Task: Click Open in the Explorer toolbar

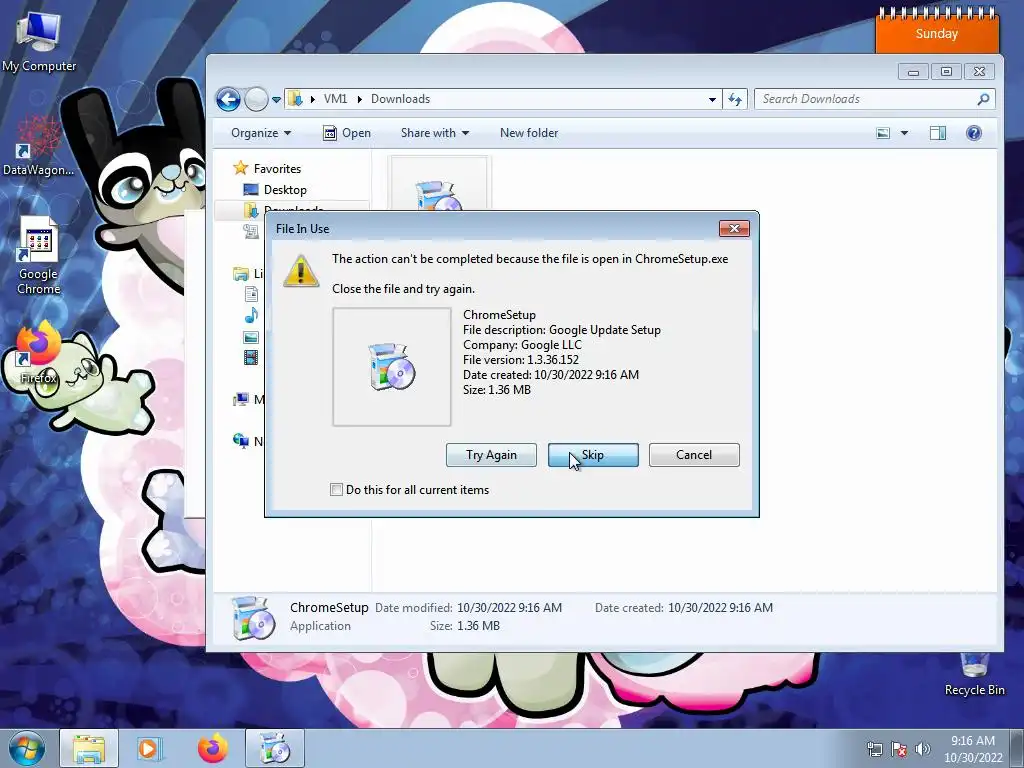Action: coord(347,133)
